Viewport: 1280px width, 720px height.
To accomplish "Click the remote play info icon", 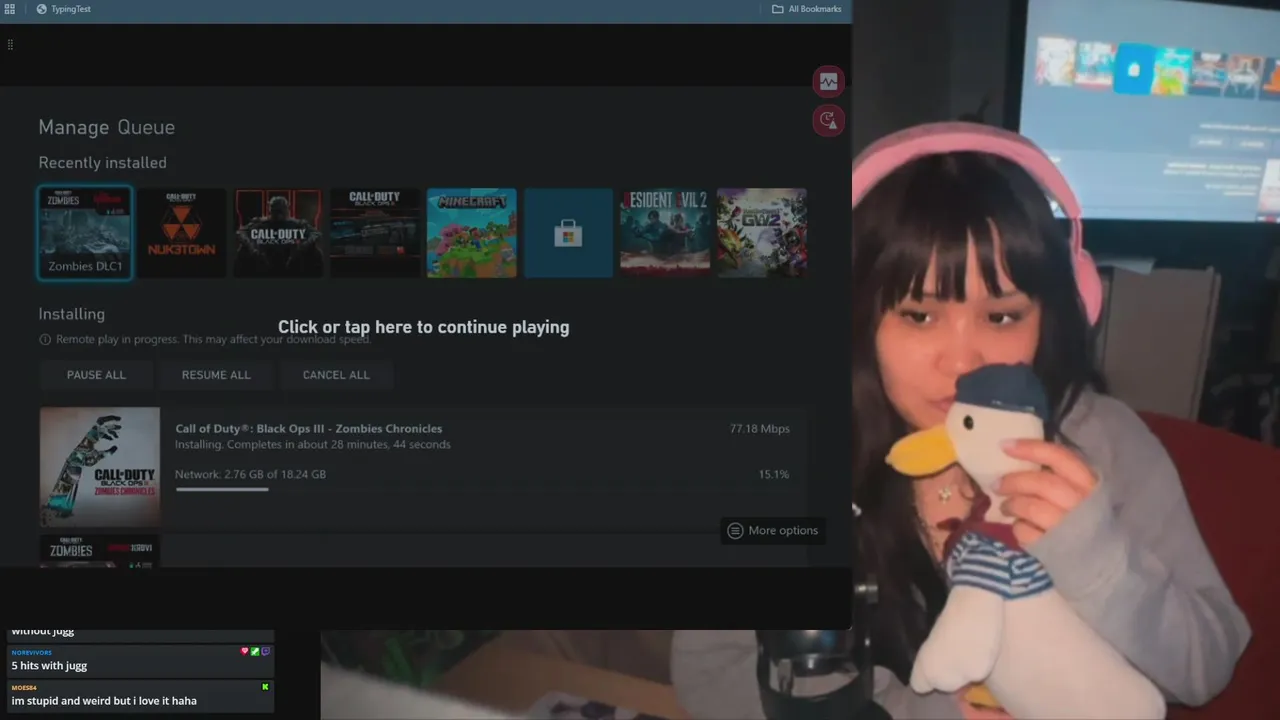I will point(45,340).
